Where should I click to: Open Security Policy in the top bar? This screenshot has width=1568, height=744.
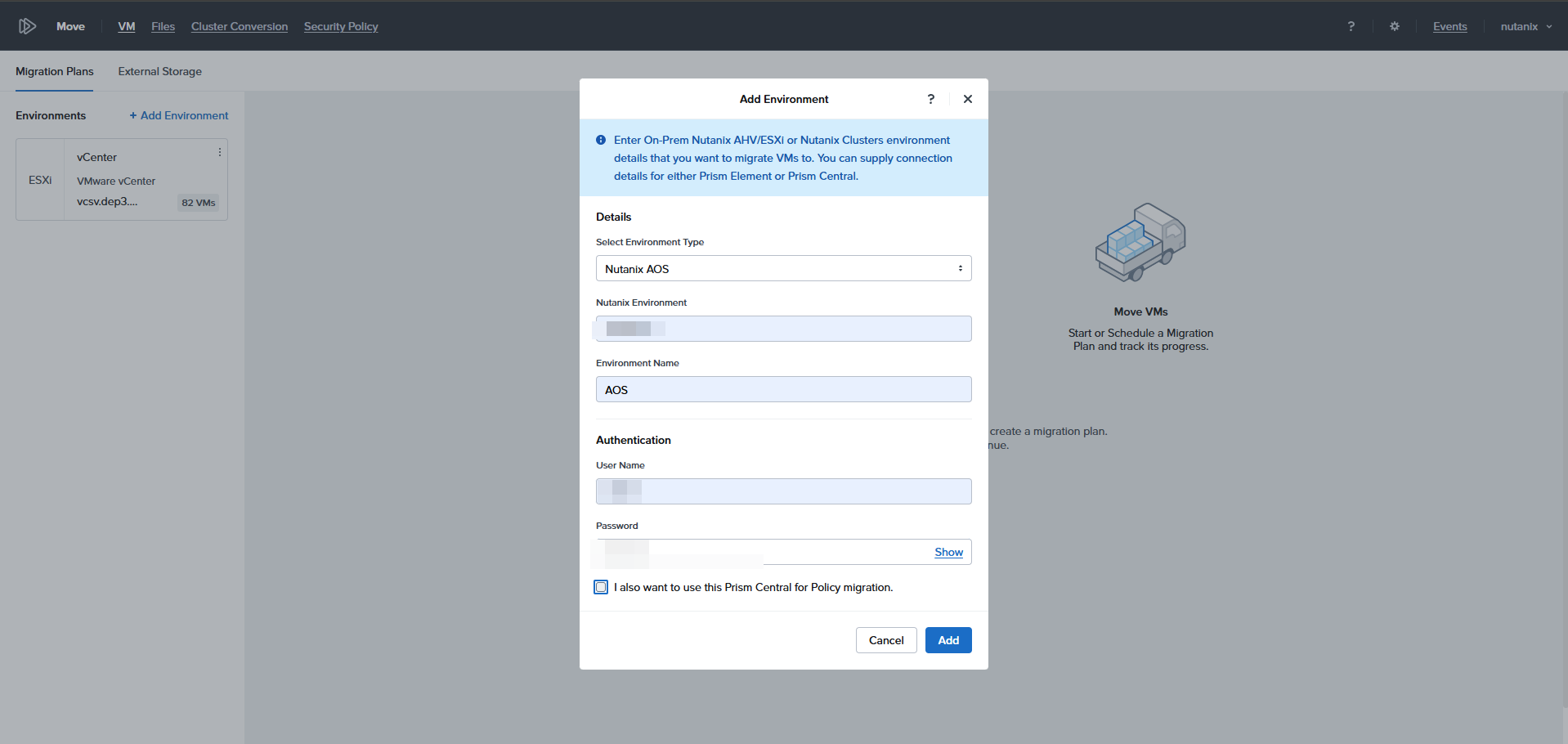[341, 26]
